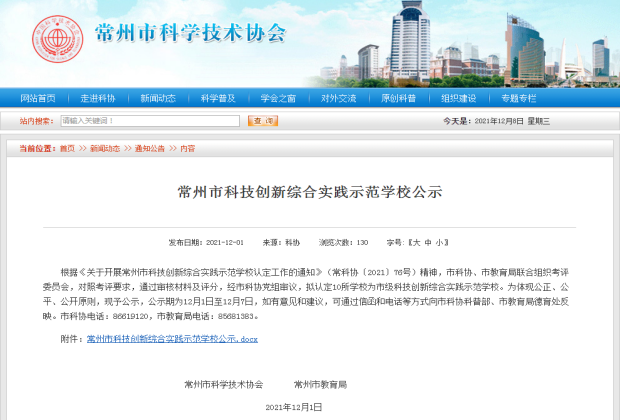620x420 pixels.
Task: Click the signature 常州市科学技术协会 below the article
Action: [224, 384]
